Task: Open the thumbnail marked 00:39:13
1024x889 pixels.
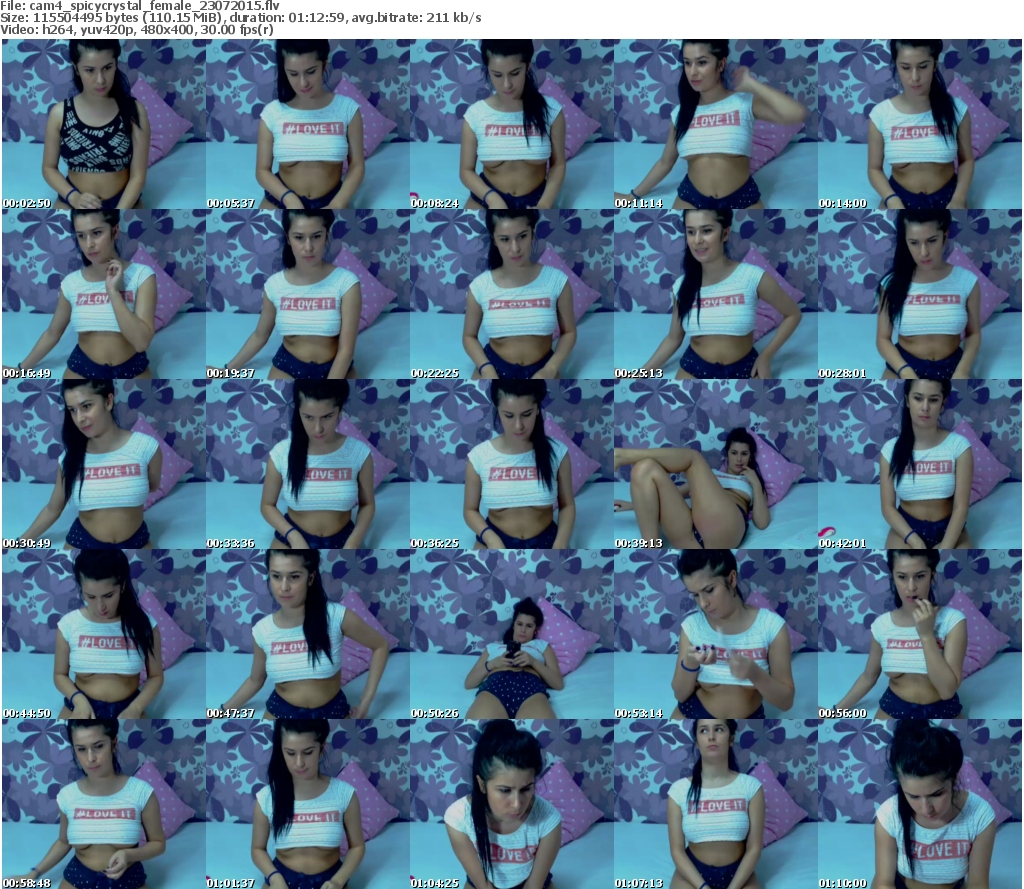Action: point(715,464)
